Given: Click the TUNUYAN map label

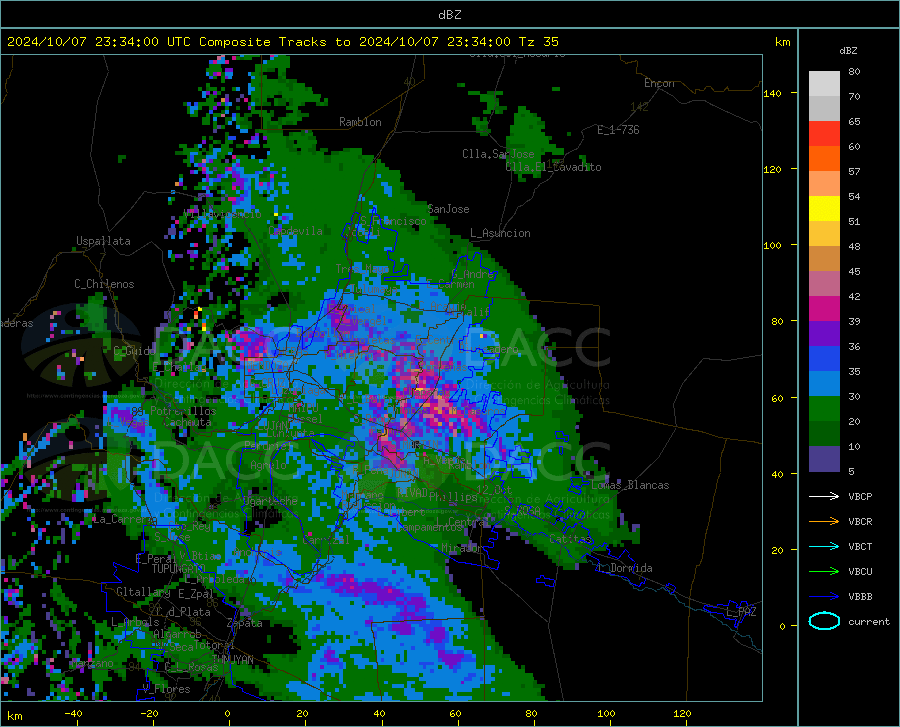Looking at the screenshot, I should click(232, 660).
